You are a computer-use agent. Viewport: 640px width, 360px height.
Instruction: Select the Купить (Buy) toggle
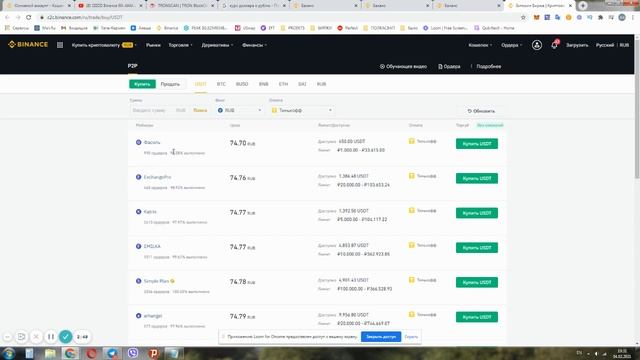[142, 84]
